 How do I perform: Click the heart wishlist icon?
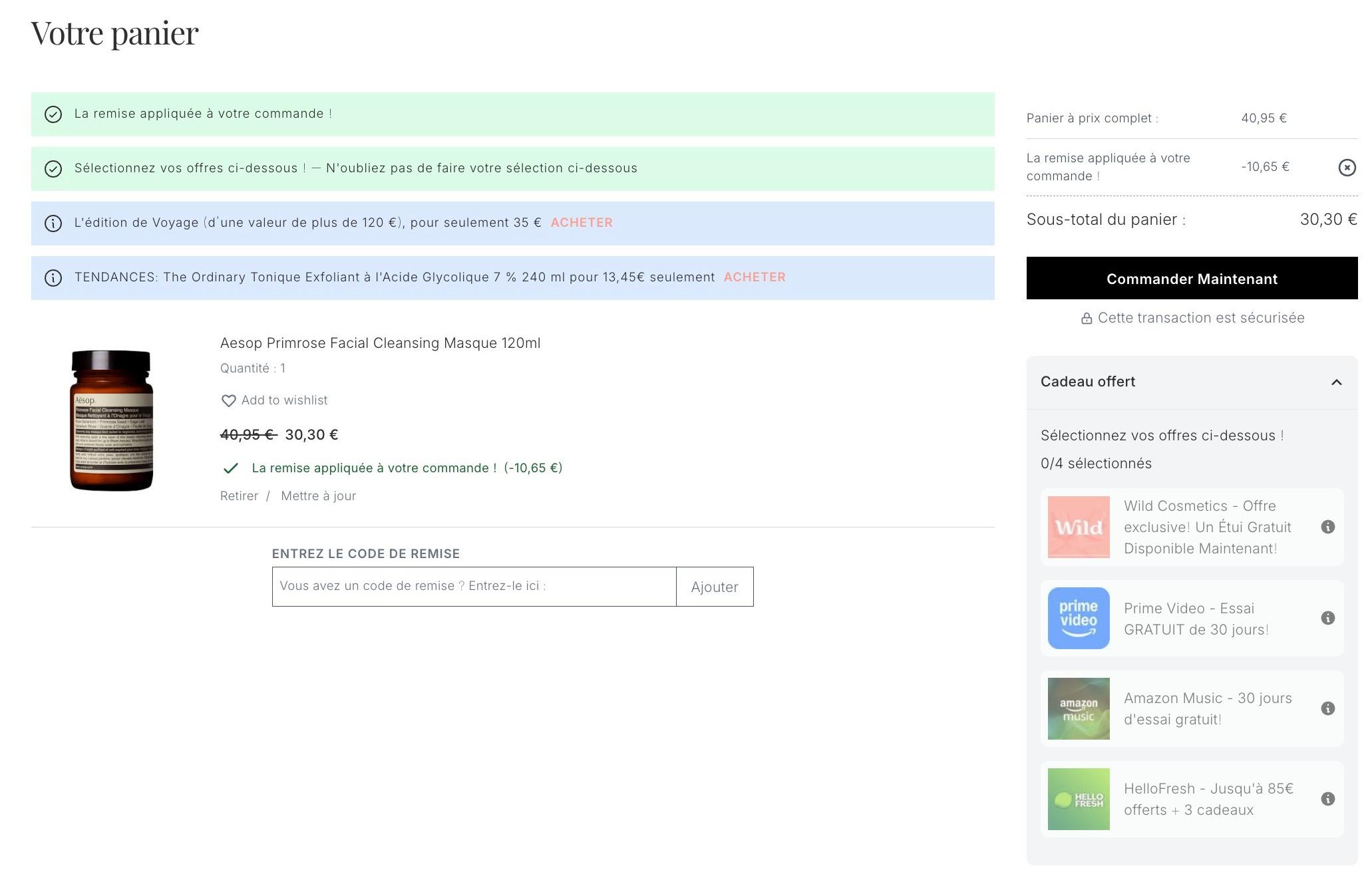228,400
